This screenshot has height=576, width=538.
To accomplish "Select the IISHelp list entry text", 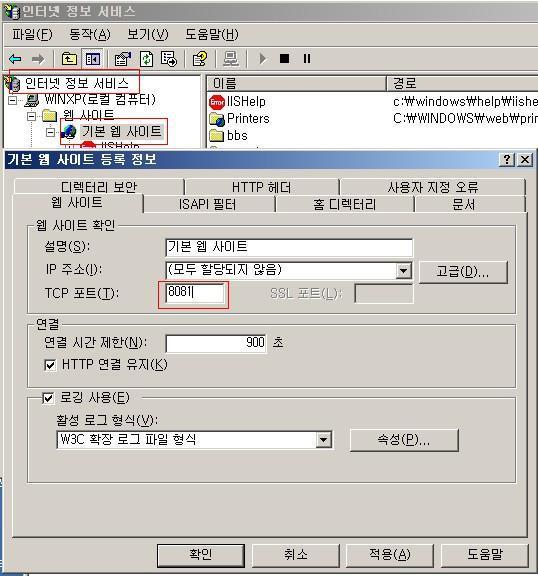I will (x=246, y=102).
